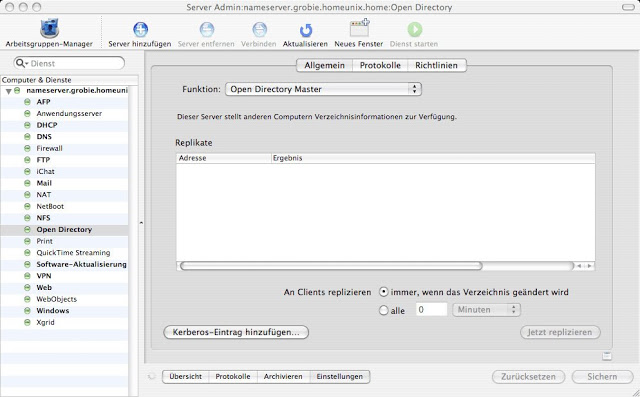Click the status globe next to iChat
640x397 pixels.
point(27,171)
